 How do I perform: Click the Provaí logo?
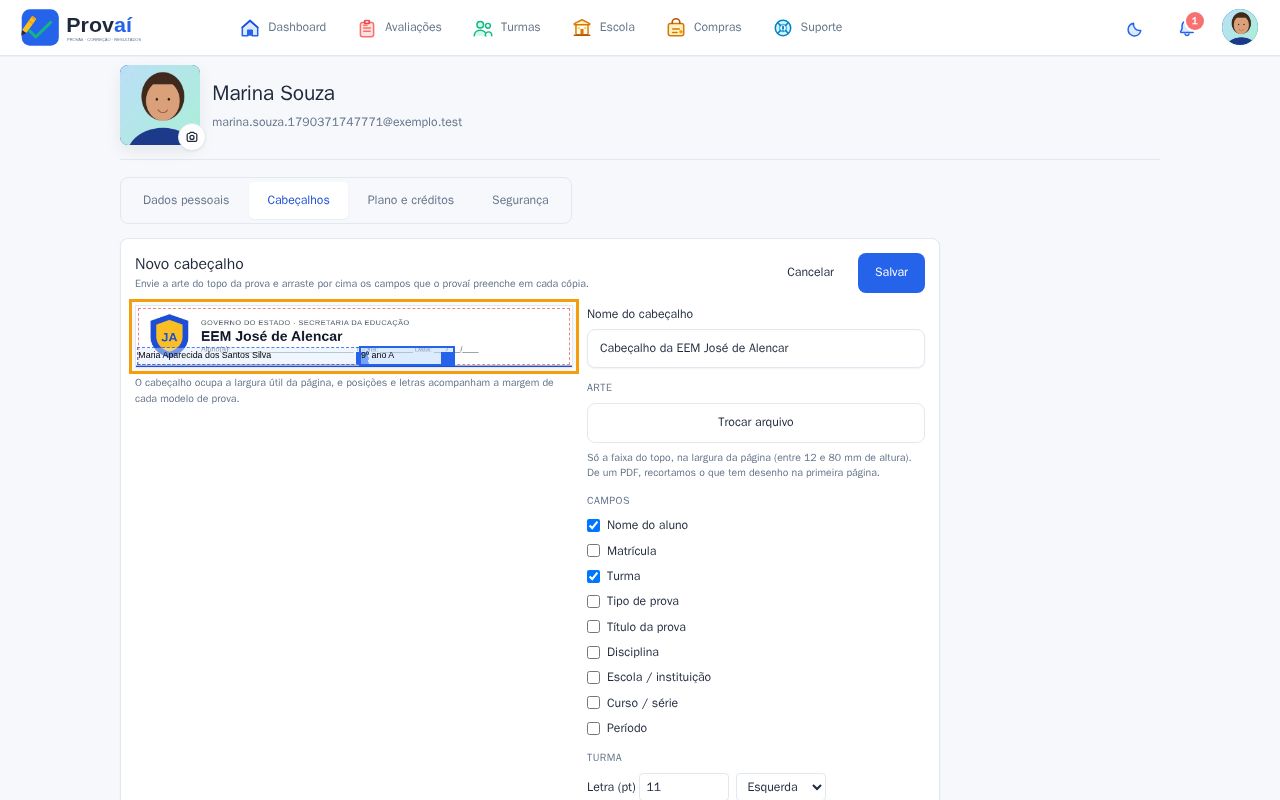[82, 27]
